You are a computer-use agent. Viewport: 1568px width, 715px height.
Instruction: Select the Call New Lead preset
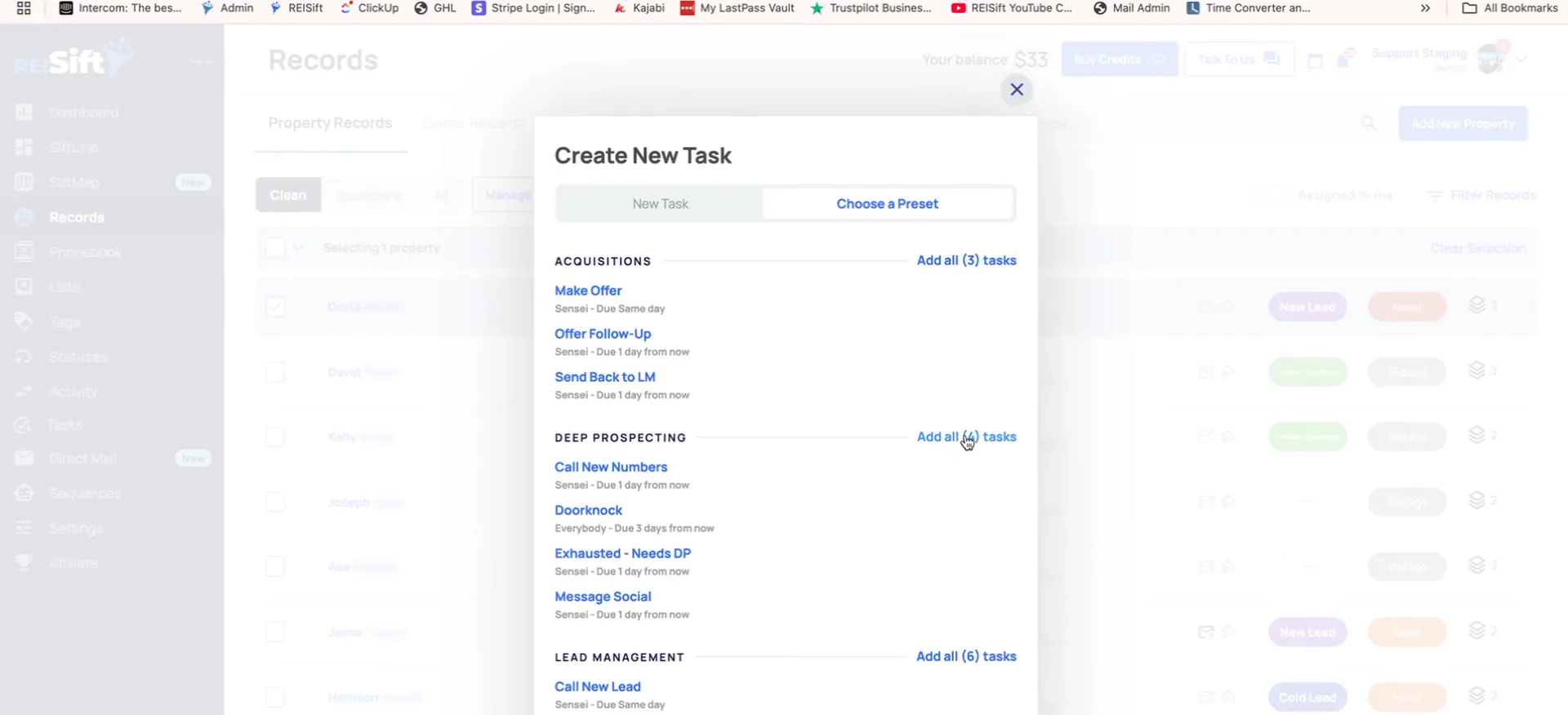click(598, 686)
